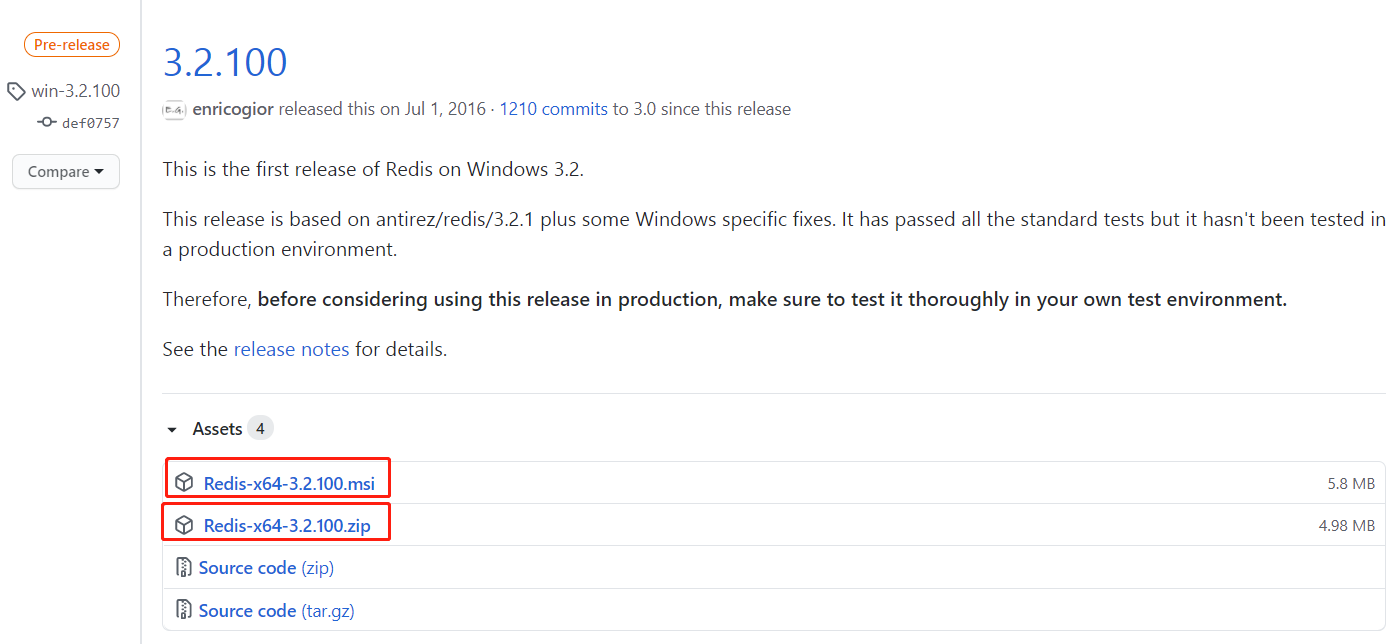Download Redis-x64-3.2.100.zip
Image resolution: width=1398 pixels, height=644 pixels.
(286, 525)
